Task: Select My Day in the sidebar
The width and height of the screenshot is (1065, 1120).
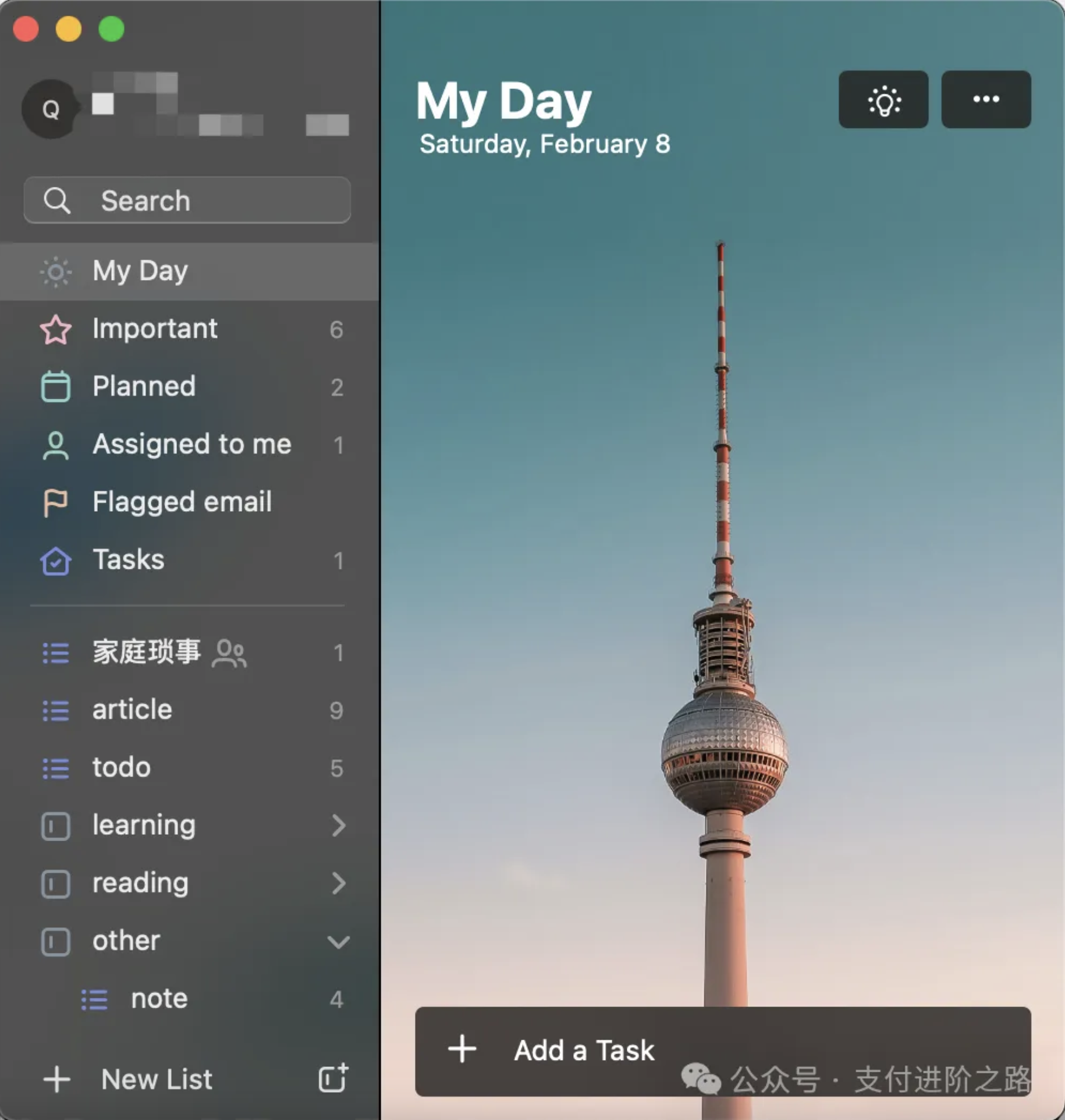Action: pos(140,271)
